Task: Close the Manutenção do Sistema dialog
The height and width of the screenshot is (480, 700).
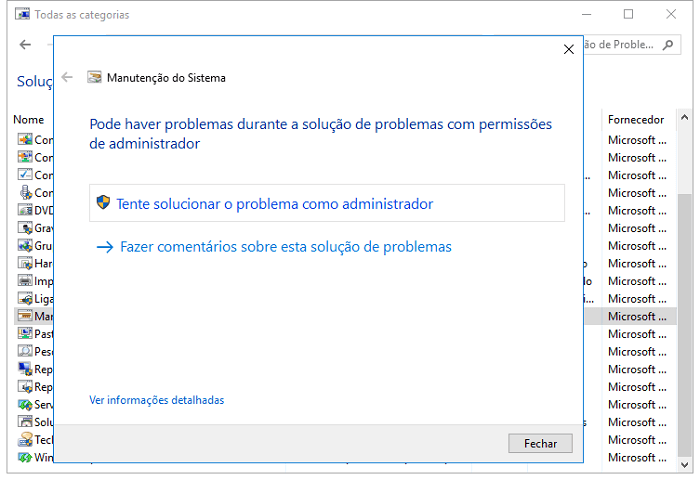Action: 568,50
